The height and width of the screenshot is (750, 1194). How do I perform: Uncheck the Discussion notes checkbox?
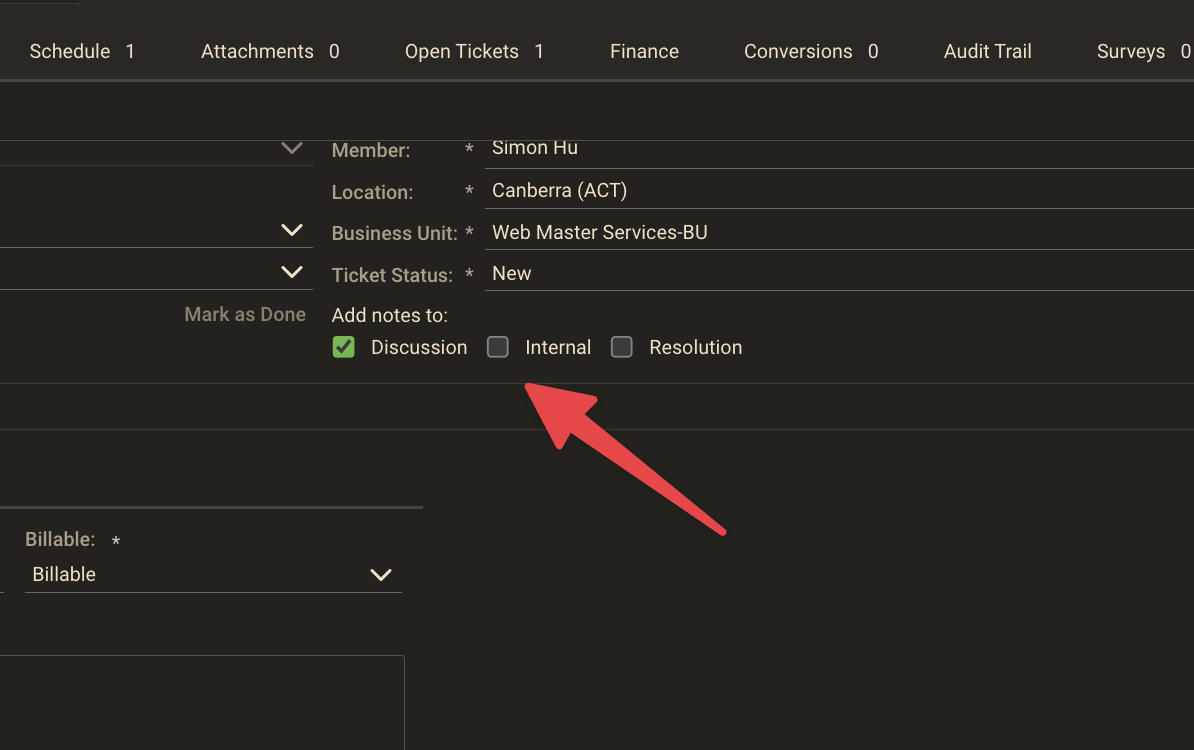tap(344, 347)
